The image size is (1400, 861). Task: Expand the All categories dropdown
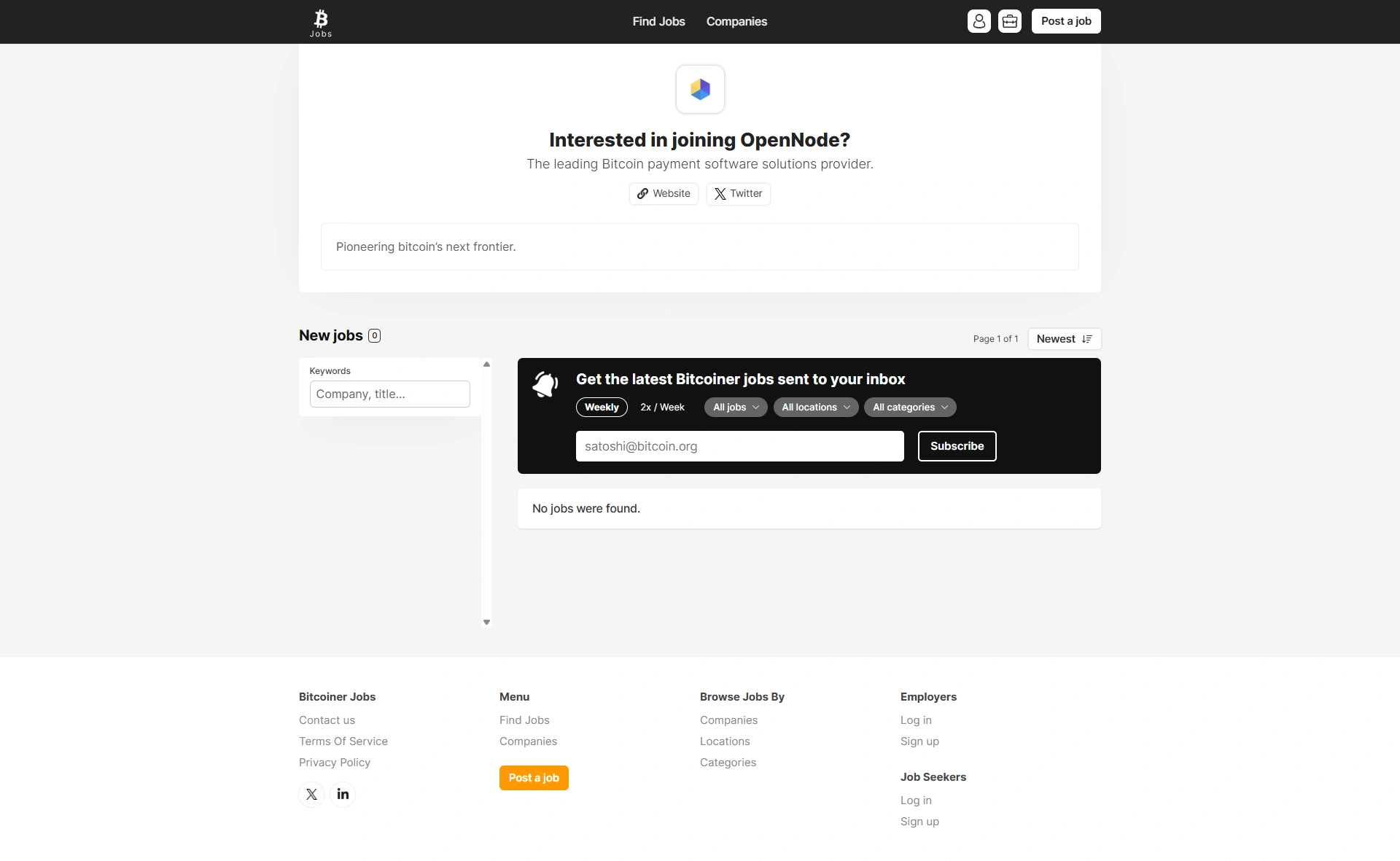point(910,408)
